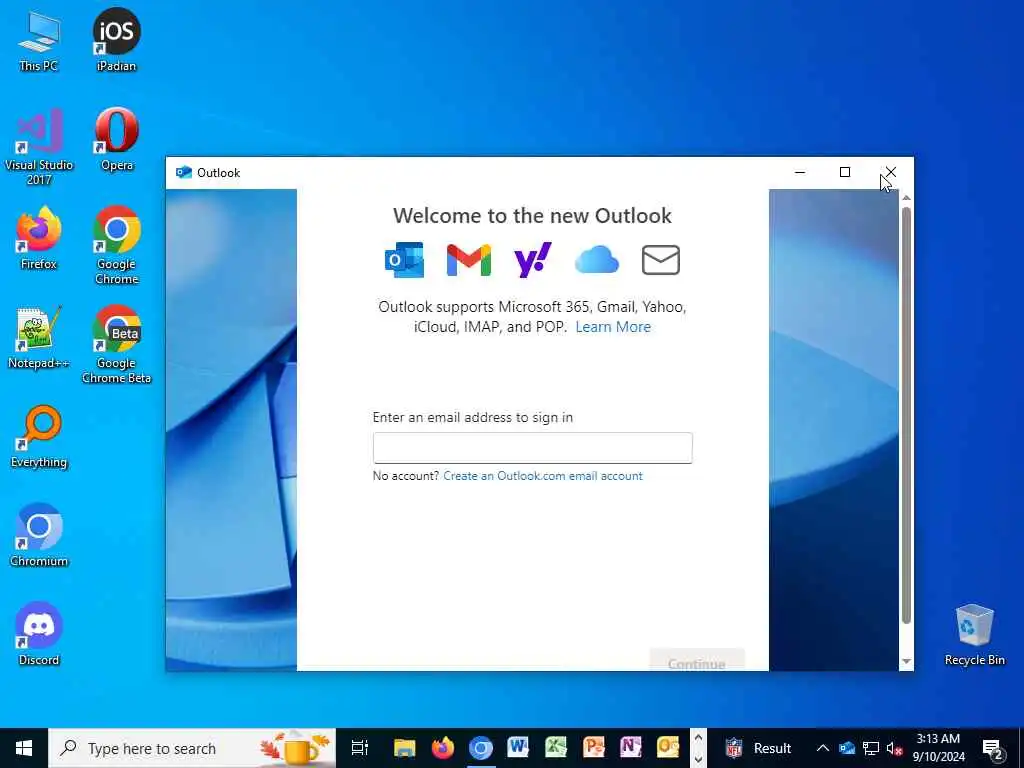This screenshot has width=1024, height=768.
Task: Click the taskbar search box
Action: click(x=192, y=748)
